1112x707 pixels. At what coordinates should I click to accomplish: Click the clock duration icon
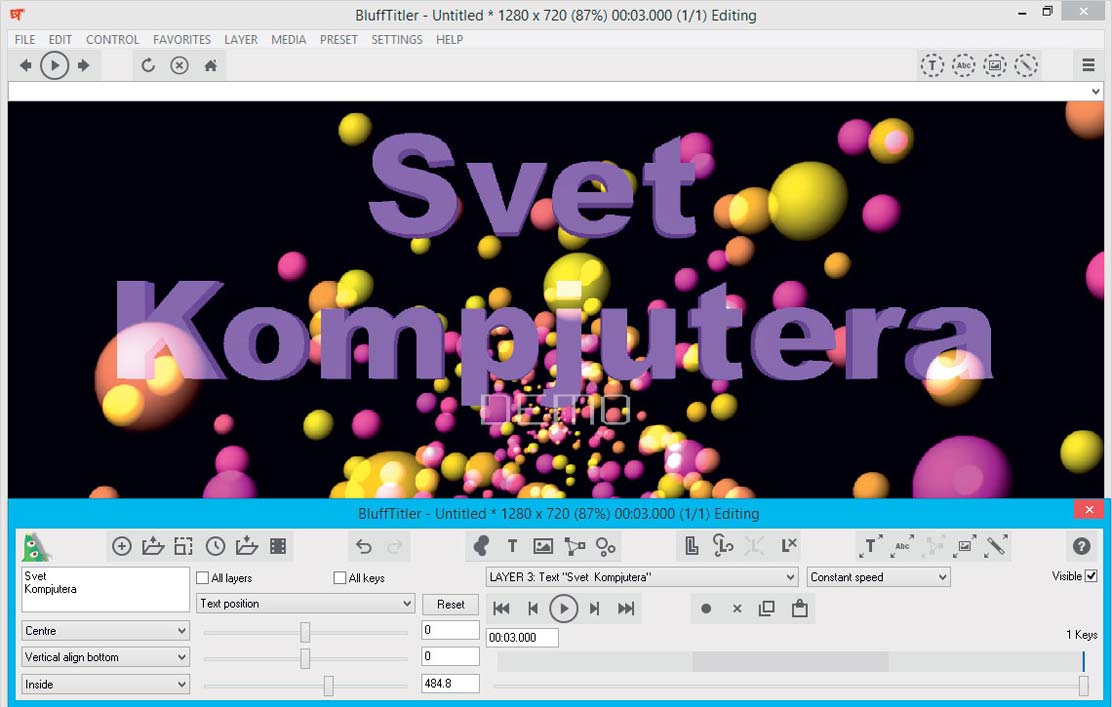point(216,546)
